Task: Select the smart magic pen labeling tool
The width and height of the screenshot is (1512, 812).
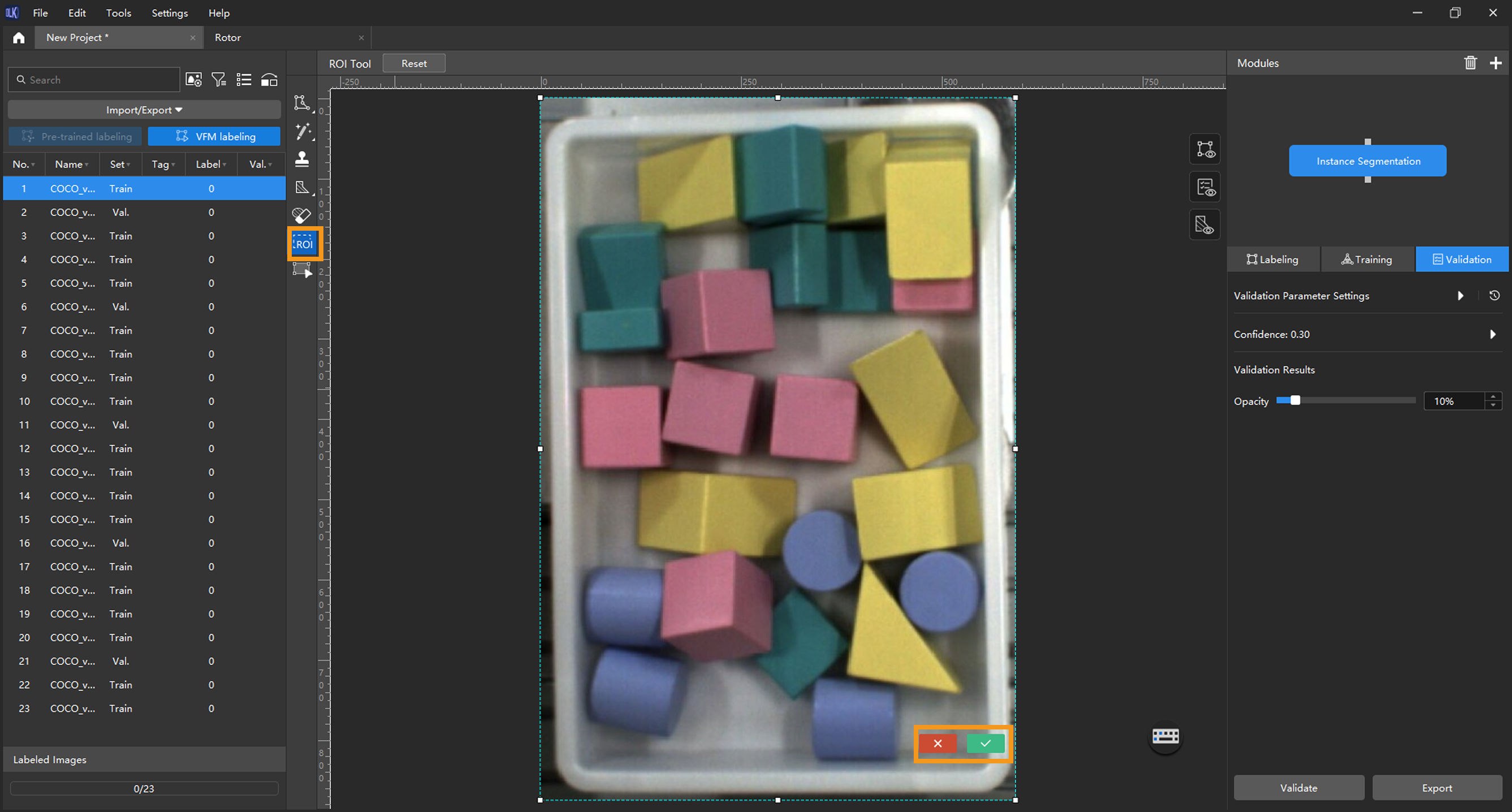Action: [303, 131]
